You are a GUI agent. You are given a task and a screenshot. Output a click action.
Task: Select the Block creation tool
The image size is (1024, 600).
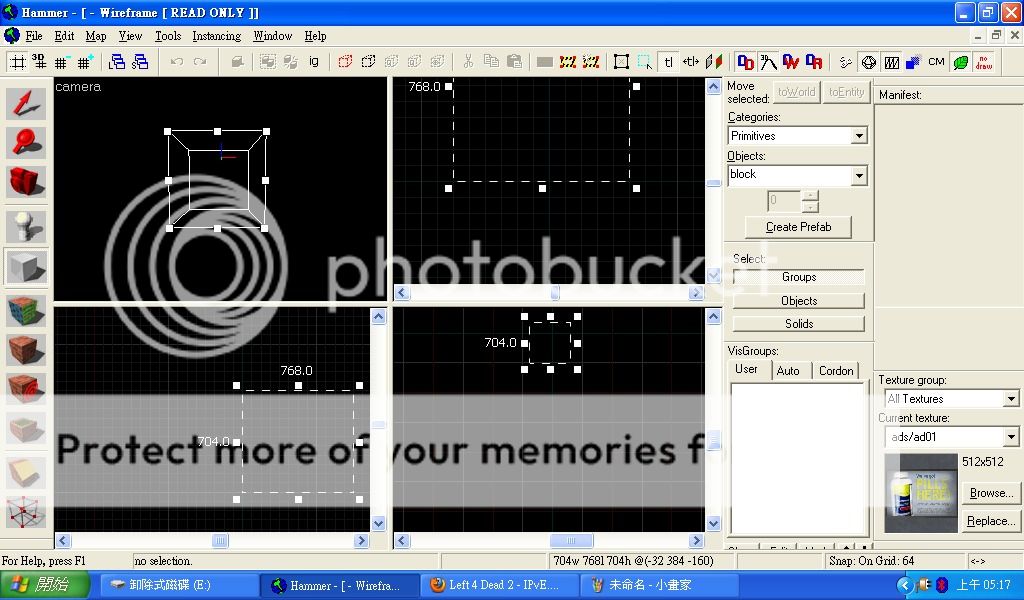[x=27, y=267]
